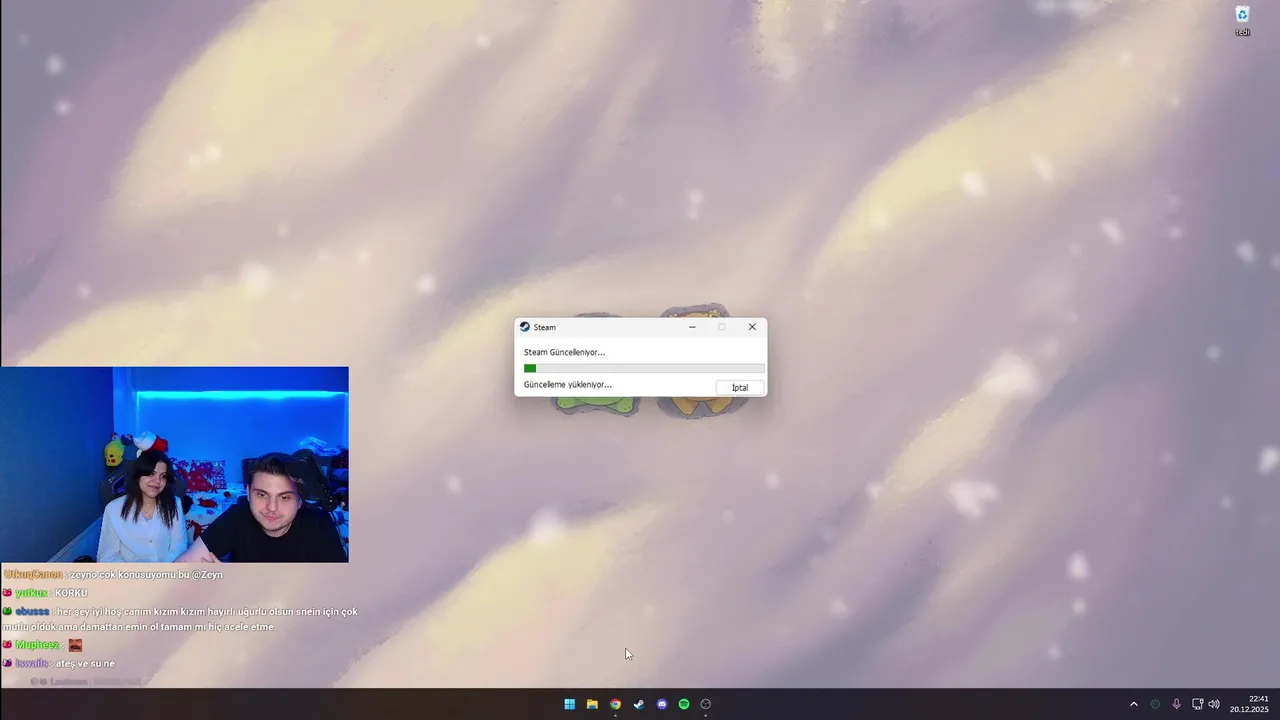Click the chat username "Mupheez"
This screenshot has width=1280, height=720.
coord(37,645)
